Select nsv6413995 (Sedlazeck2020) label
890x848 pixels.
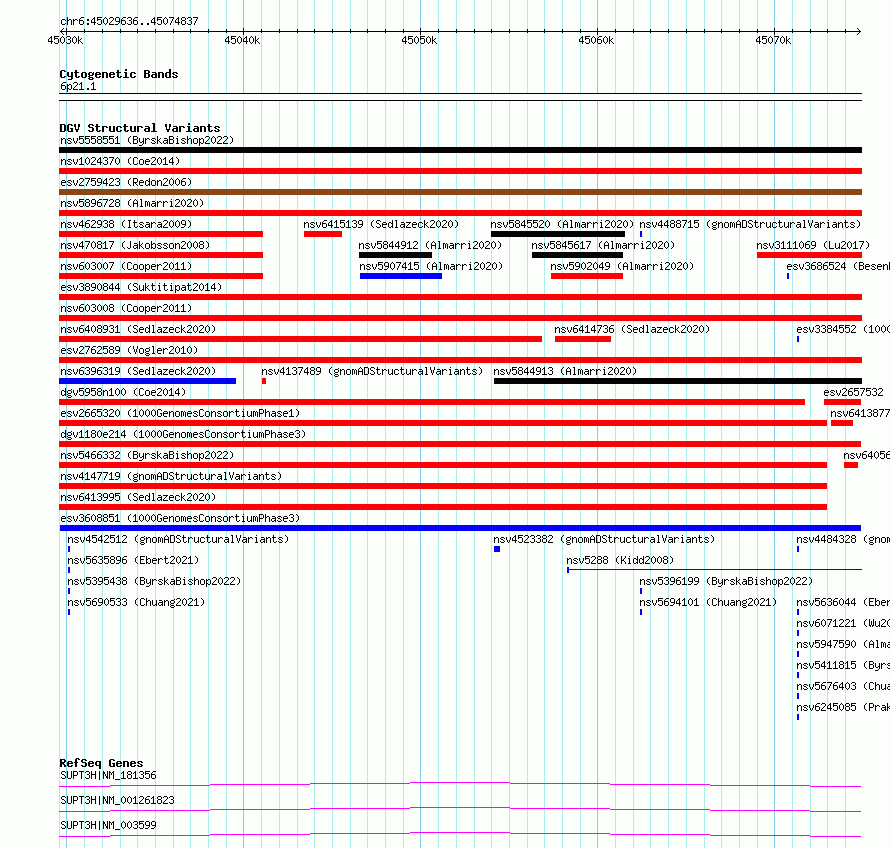[138, 497]
